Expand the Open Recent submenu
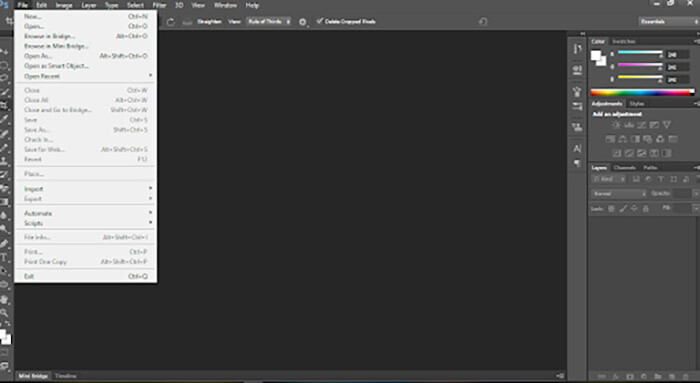This screenshot has width=700, height=383. tap(86, 76)
